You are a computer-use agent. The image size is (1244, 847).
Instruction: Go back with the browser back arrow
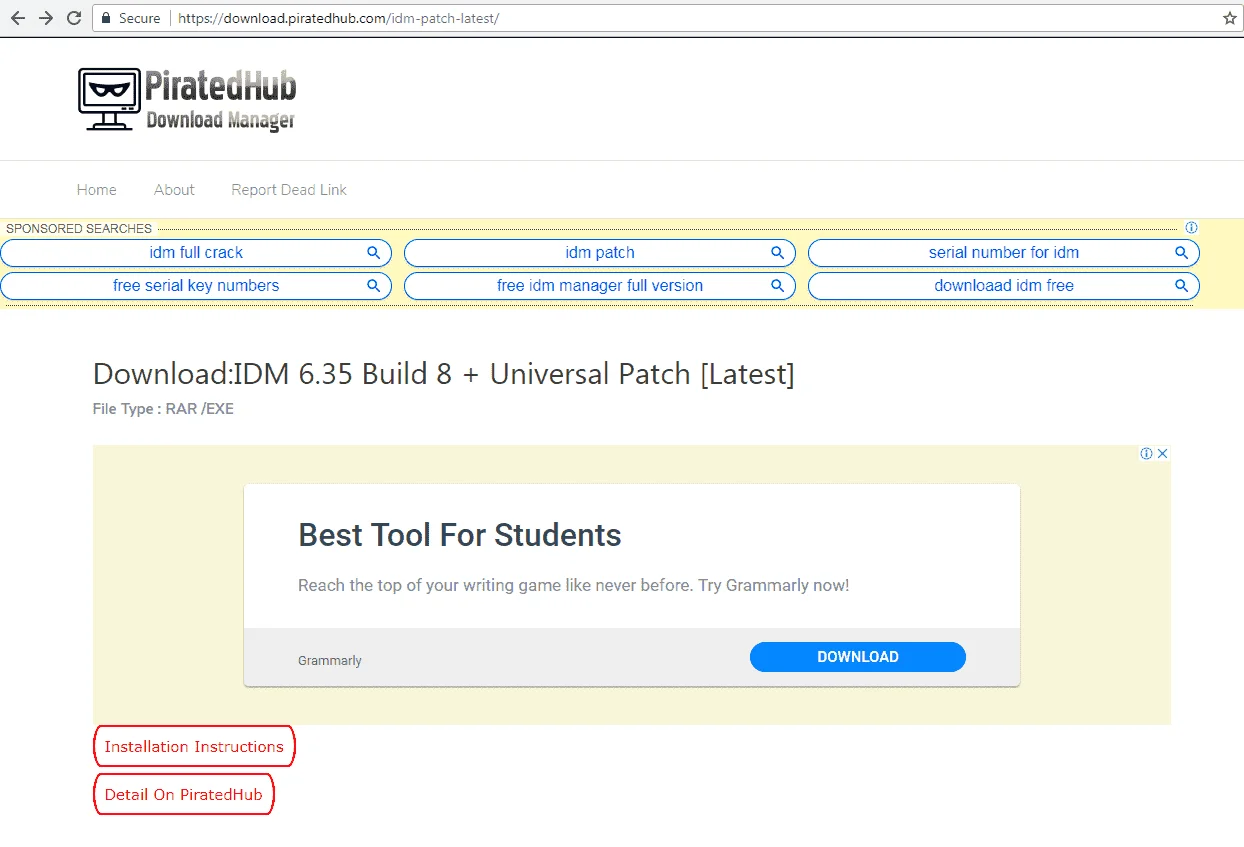[x=17, y=18]
